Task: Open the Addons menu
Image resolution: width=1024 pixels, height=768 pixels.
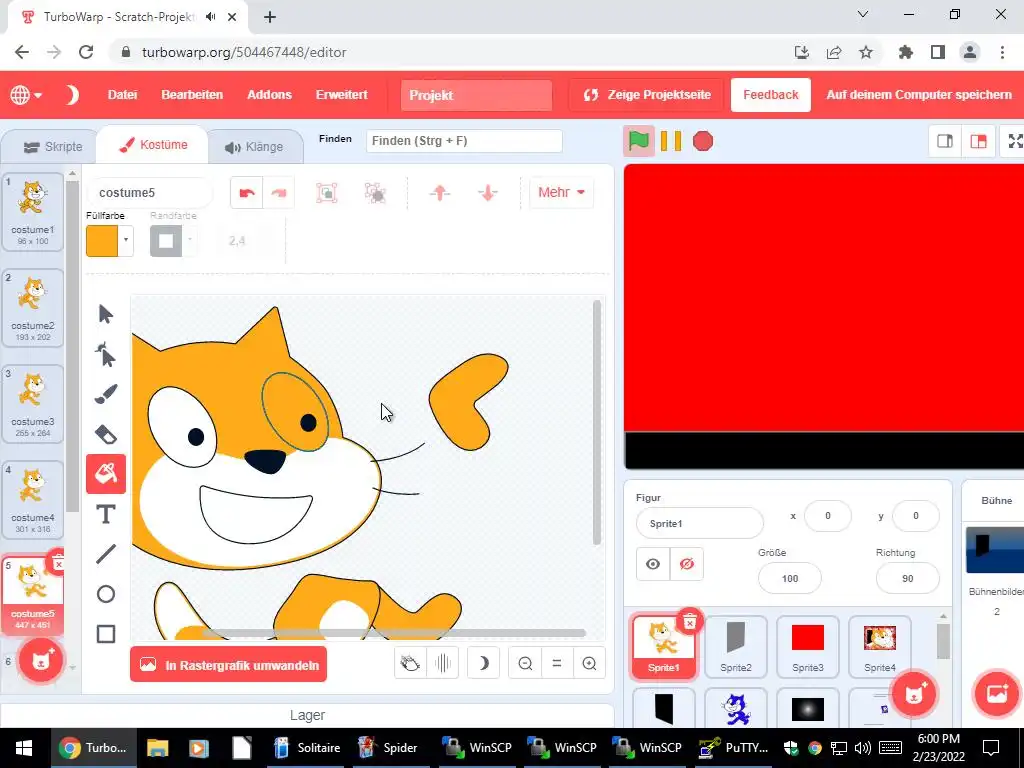Action: pyautogui.click(x=269, y=95)
